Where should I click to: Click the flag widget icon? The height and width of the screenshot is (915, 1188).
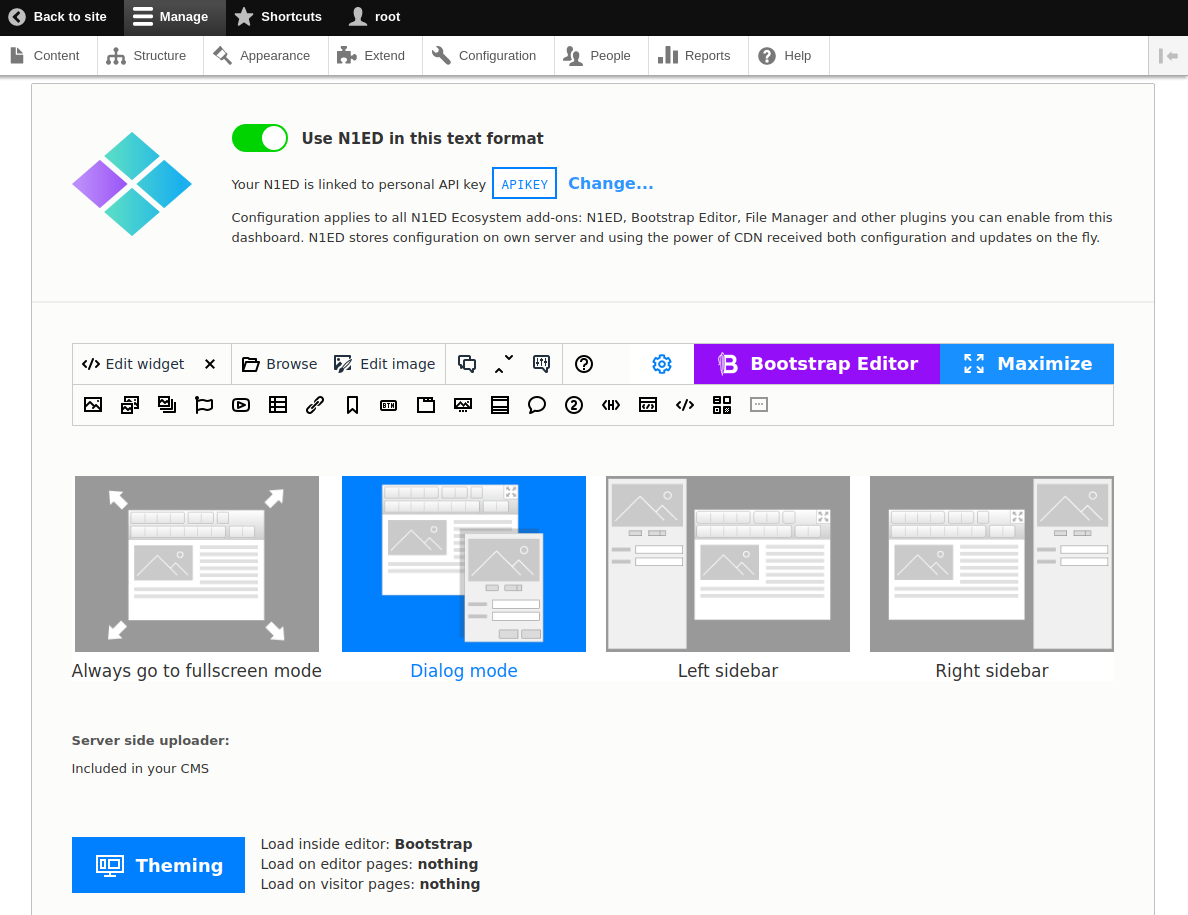[204, 405]
